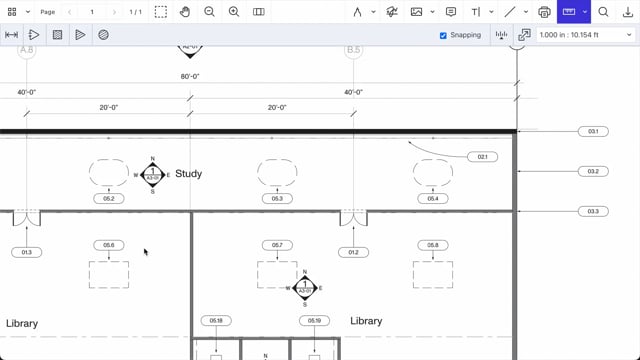Image resolution: width=640 pixels, height=360 pixels.
Task: Select the image insert tool
Action: click(x=416, y=12)
